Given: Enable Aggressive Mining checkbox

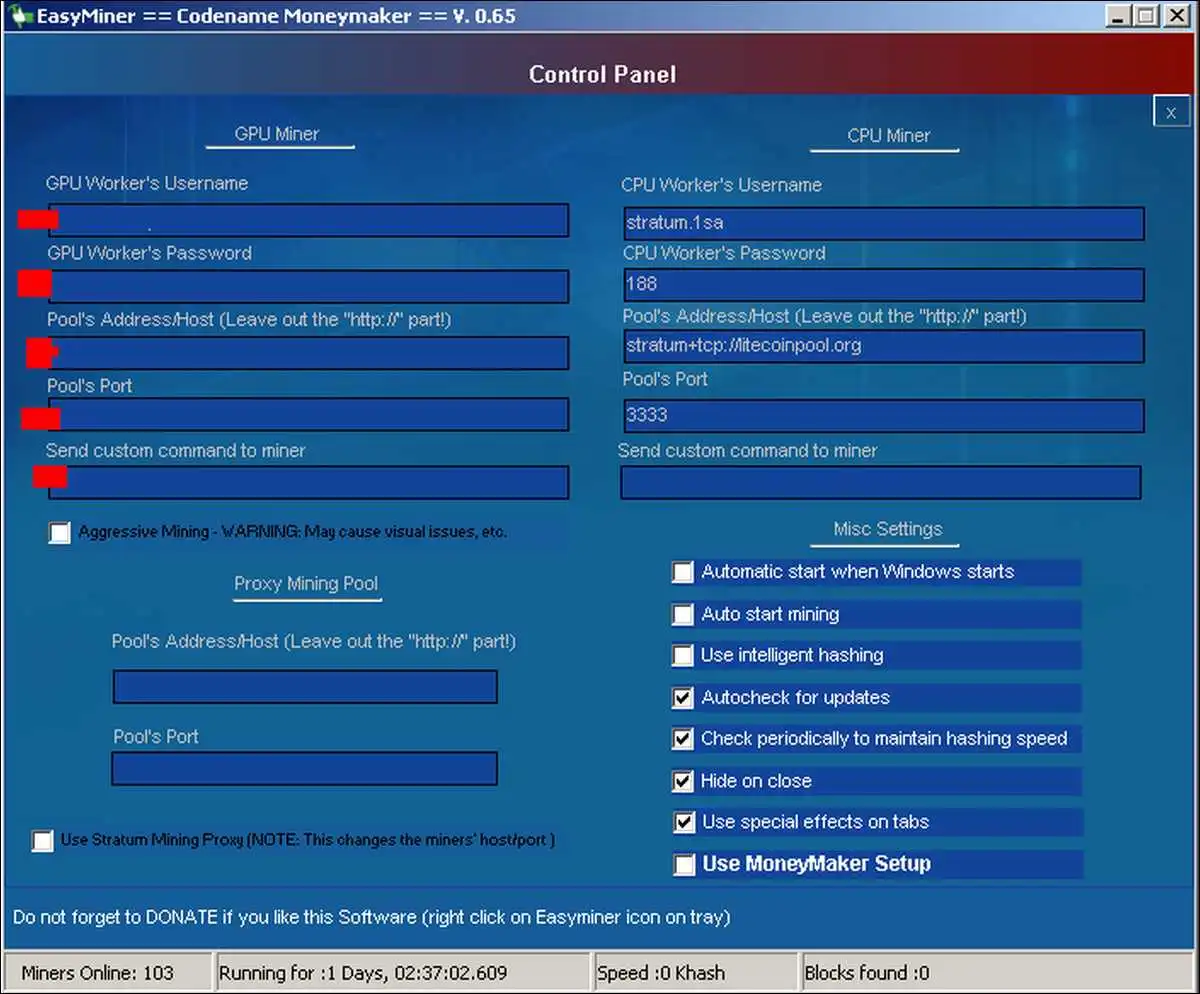Looking at the screenshot, I should 60,532.
